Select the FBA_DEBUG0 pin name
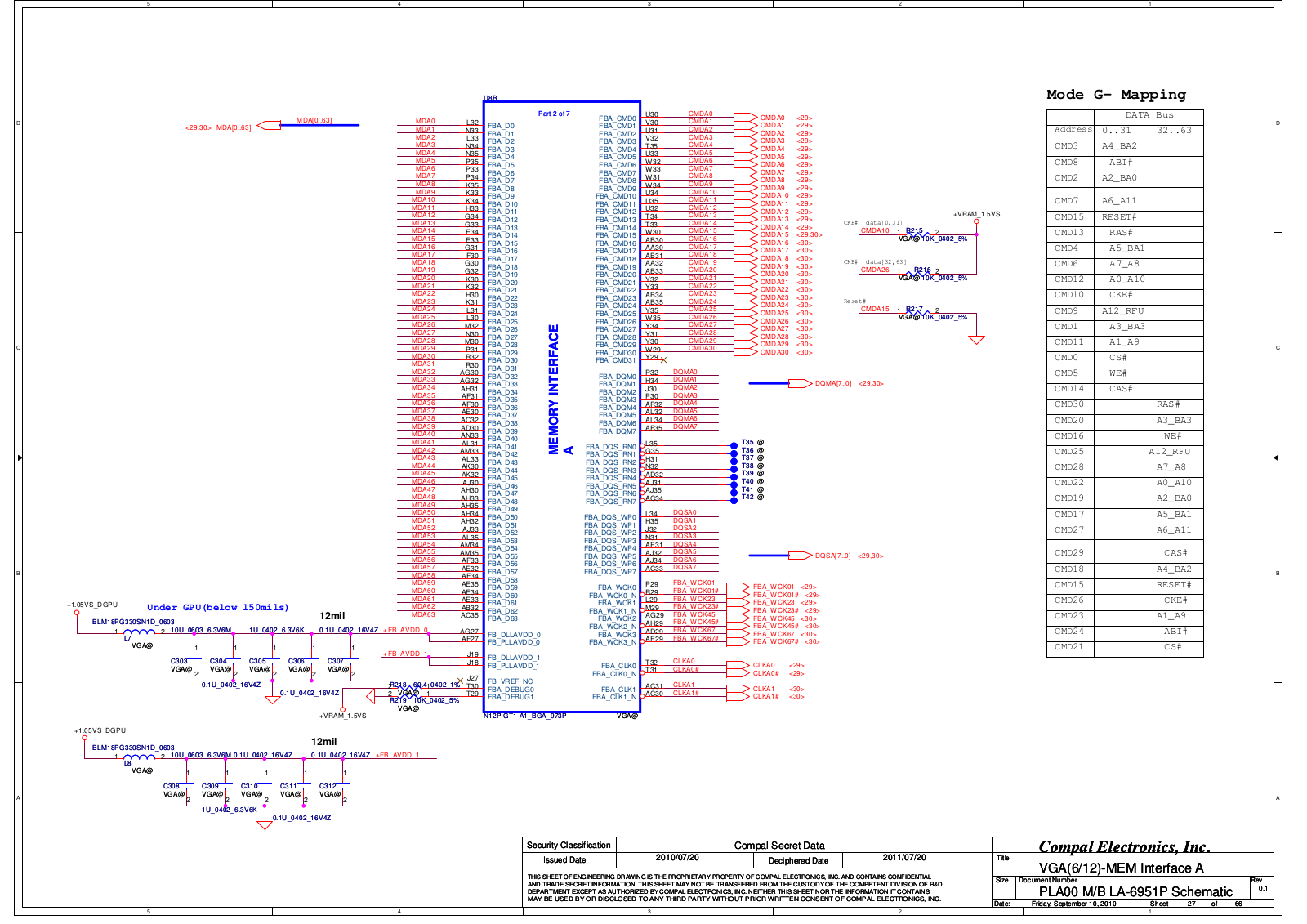Viewport: 1307px width, 924px height. pos(511,690)
